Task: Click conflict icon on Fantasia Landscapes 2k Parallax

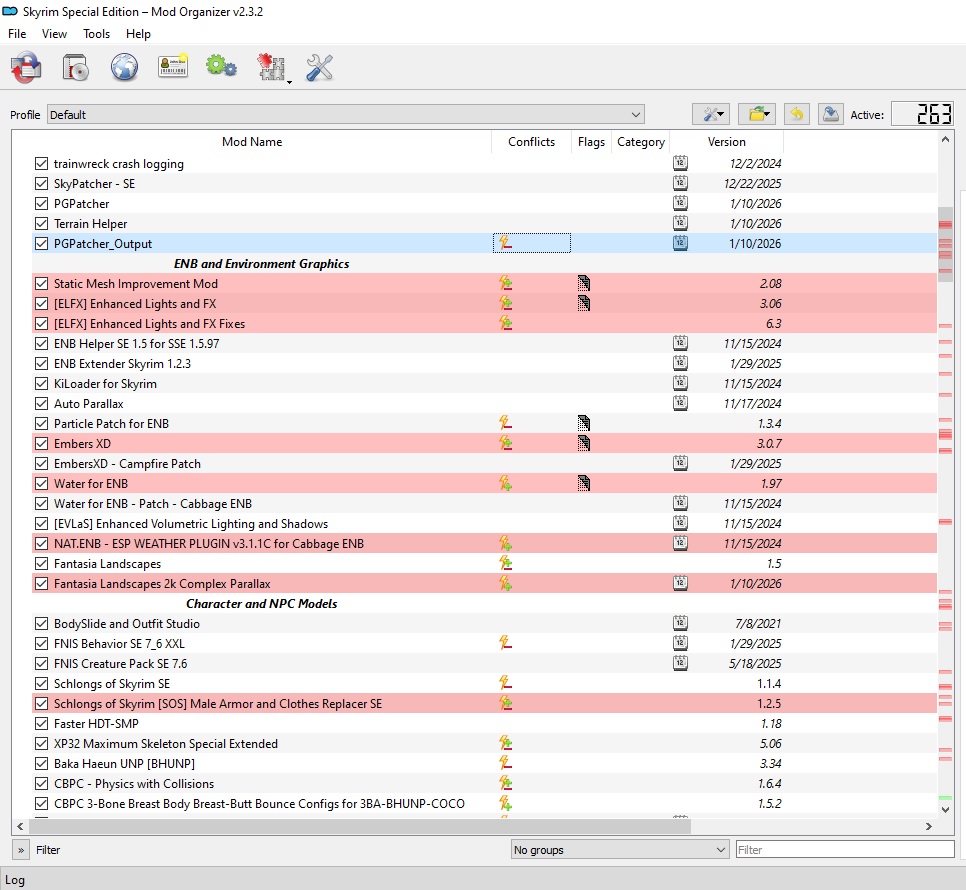Action: 505,583
